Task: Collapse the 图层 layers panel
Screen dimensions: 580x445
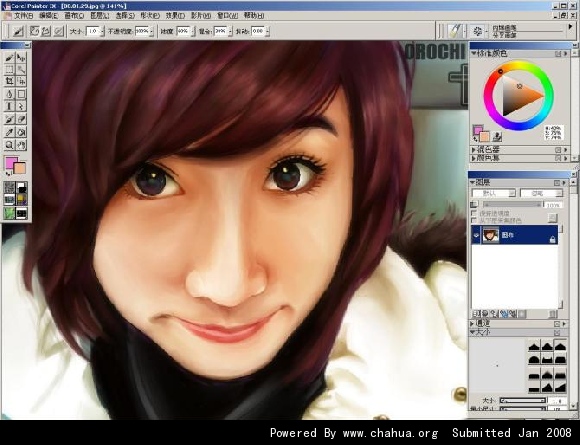Action: [x=472, y=183]
